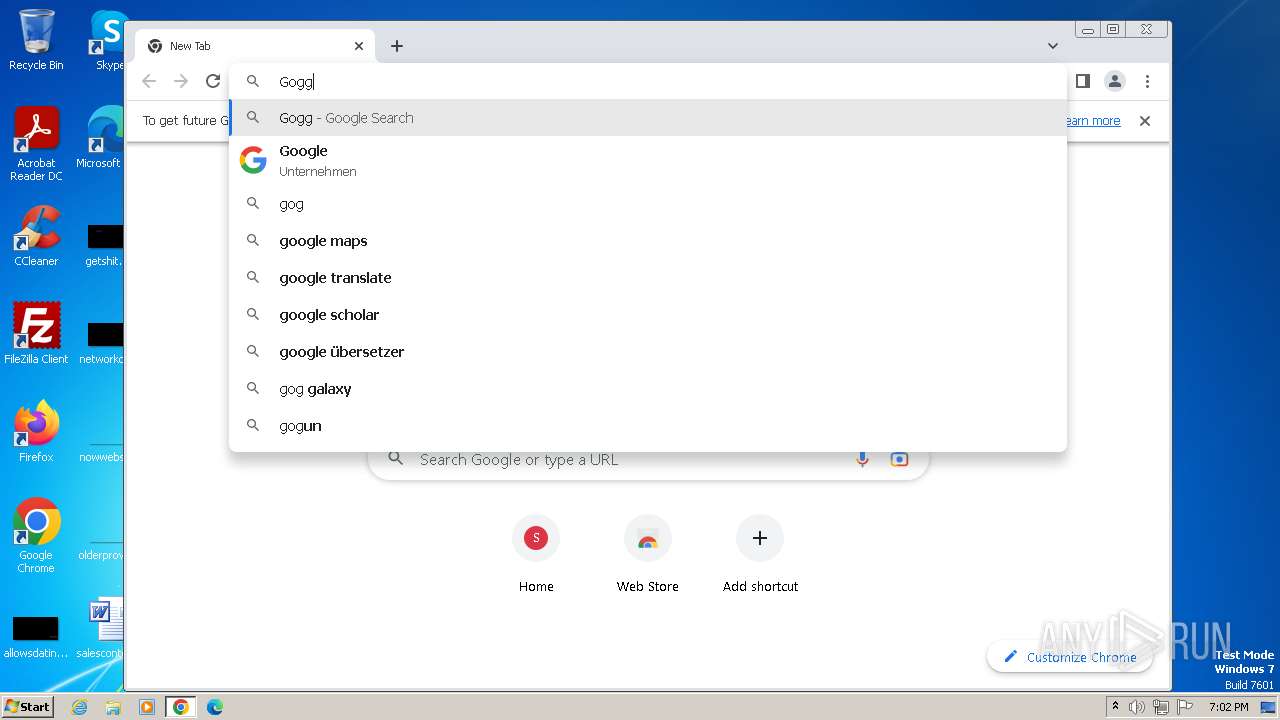Pick the 'gogun' suggestion
1280x720 pixels.
(648, 426)
